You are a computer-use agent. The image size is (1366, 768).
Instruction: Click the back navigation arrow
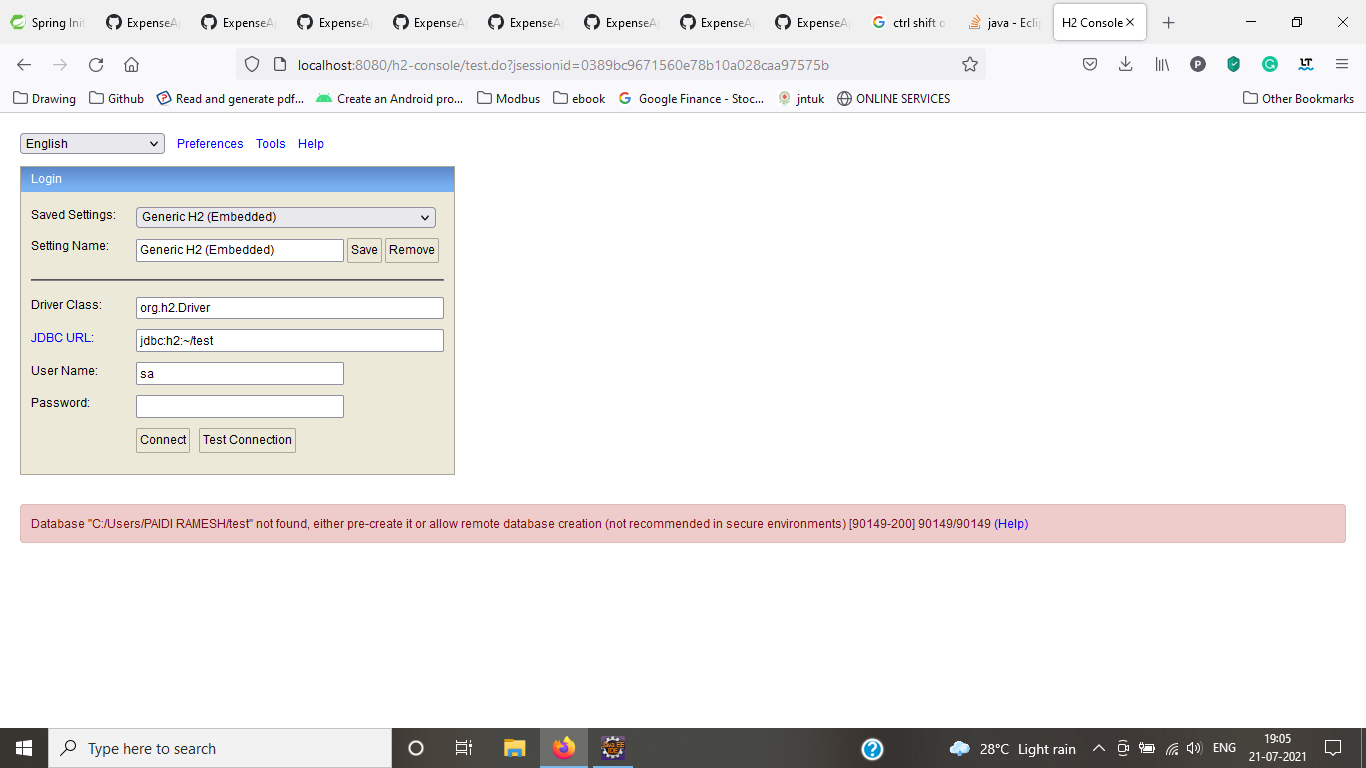(23, 63)
